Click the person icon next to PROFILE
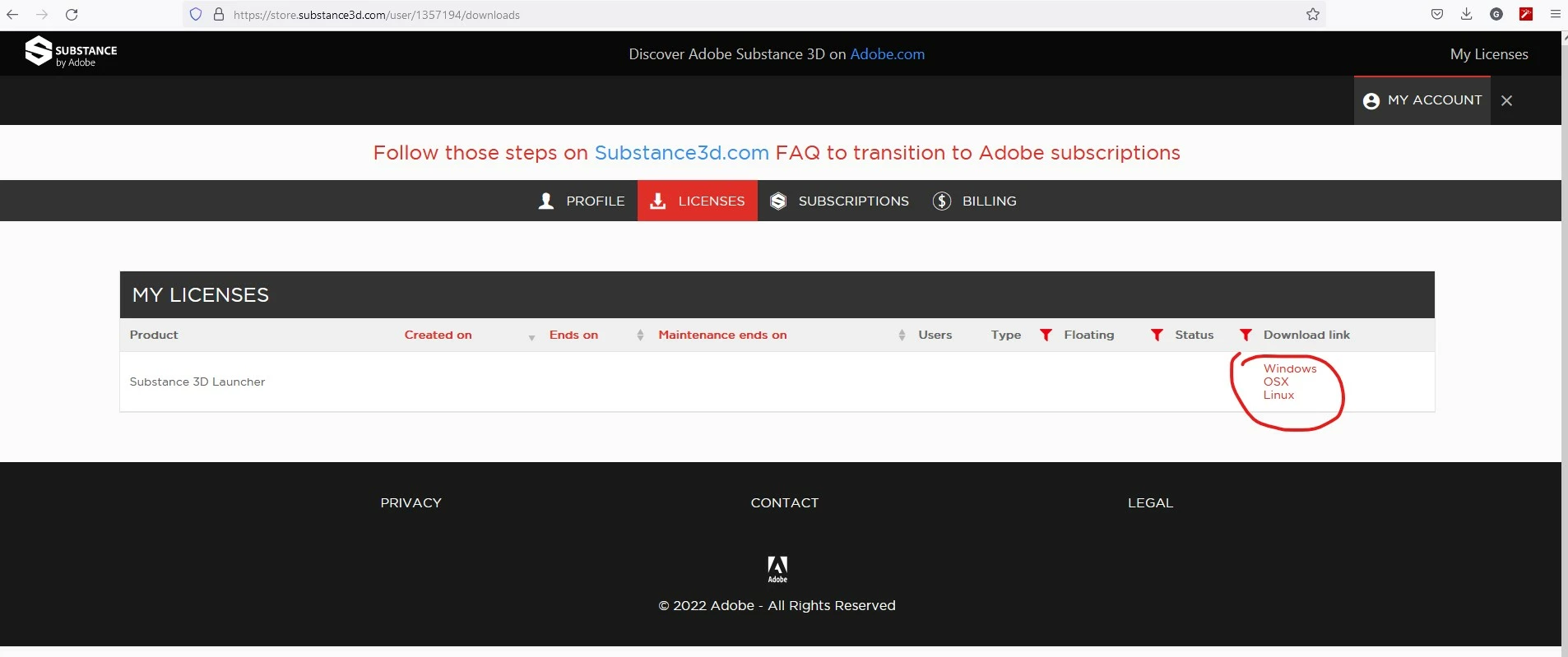The width and height of the screenshot is (1568, 657). [545, 201]
